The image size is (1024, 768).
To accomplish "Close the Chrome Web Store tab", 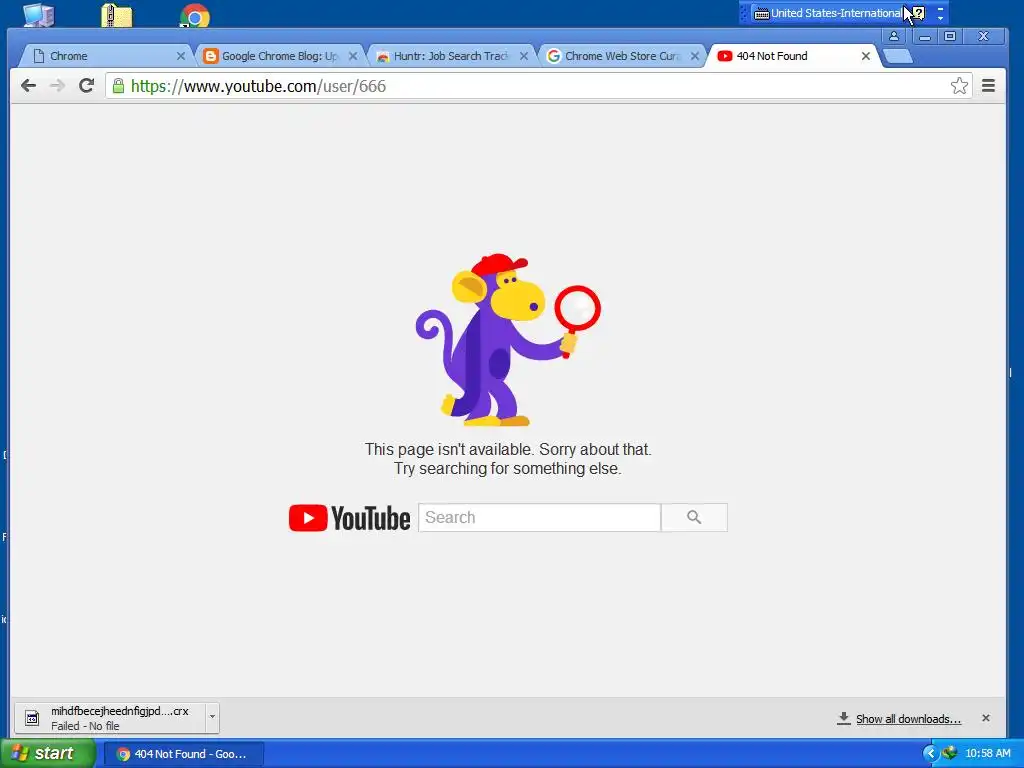I will (x=695, y=56).
